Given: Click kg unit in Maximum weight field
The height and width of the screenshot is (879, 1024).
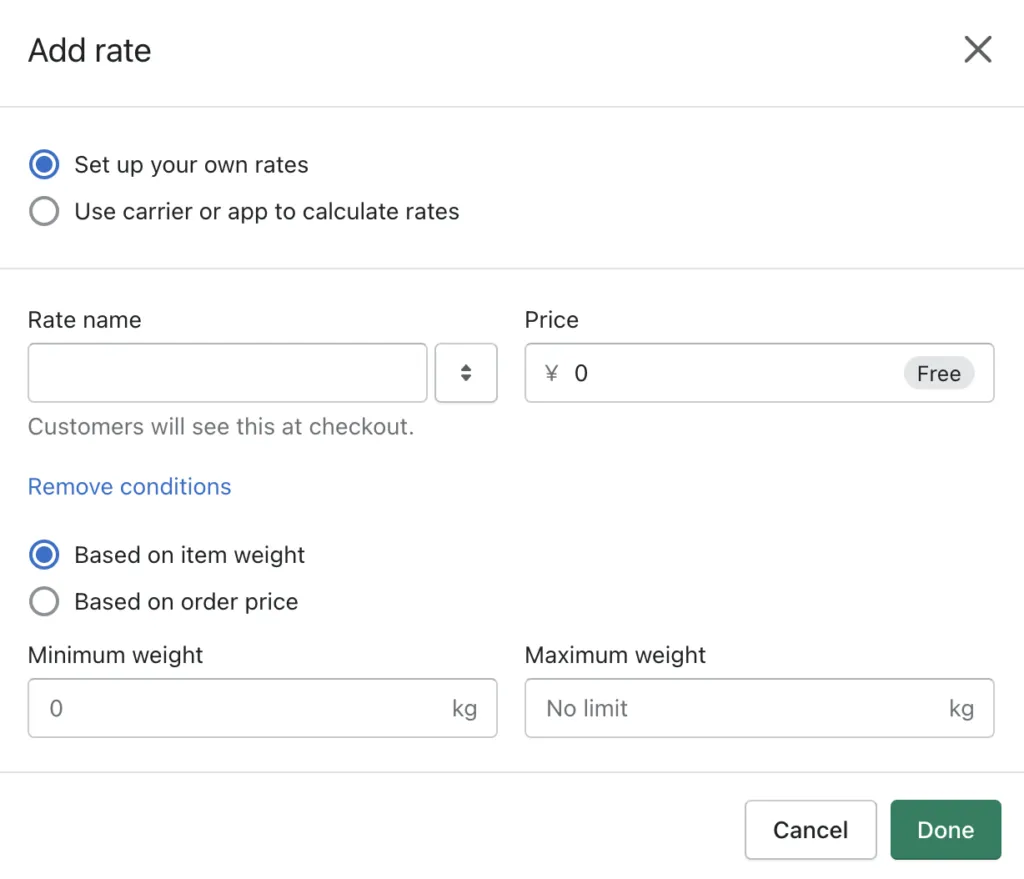Looking at the screenshot, I should (x=961, y=708).
